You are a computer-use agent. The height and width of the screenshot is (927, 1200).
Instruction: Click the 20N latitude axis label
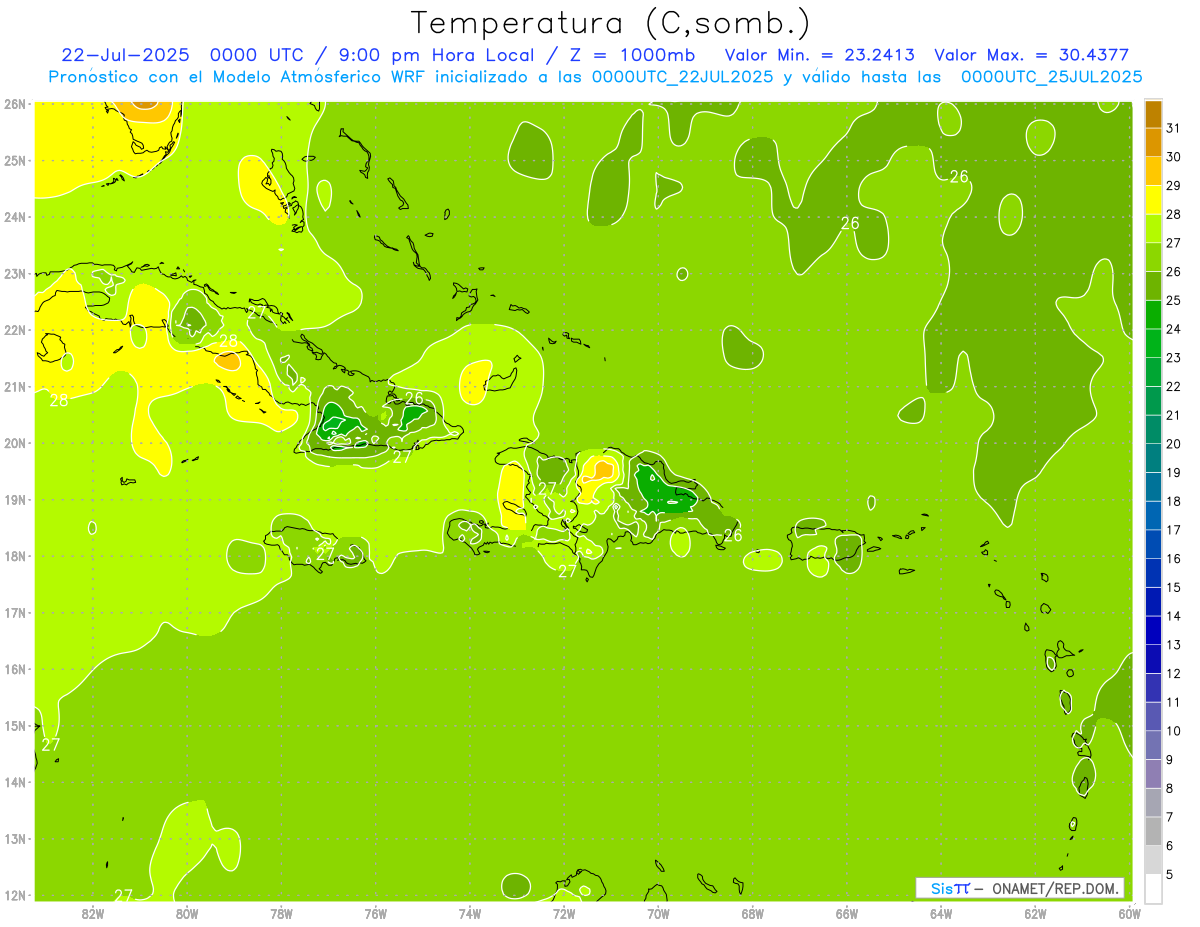tap(15, 443)
